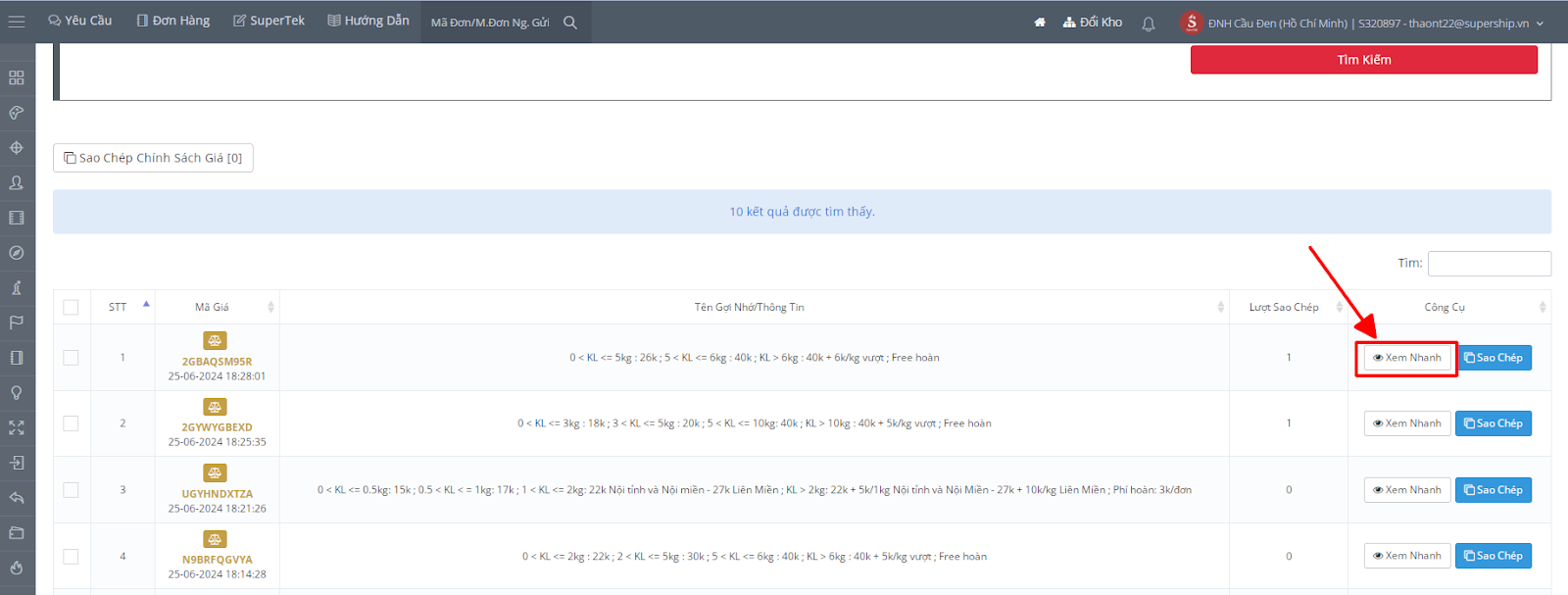Sort by Tên Gợi Nhớ/Thông Tin column
The image size is (1568, 595).
click(x=1221, y=307)
